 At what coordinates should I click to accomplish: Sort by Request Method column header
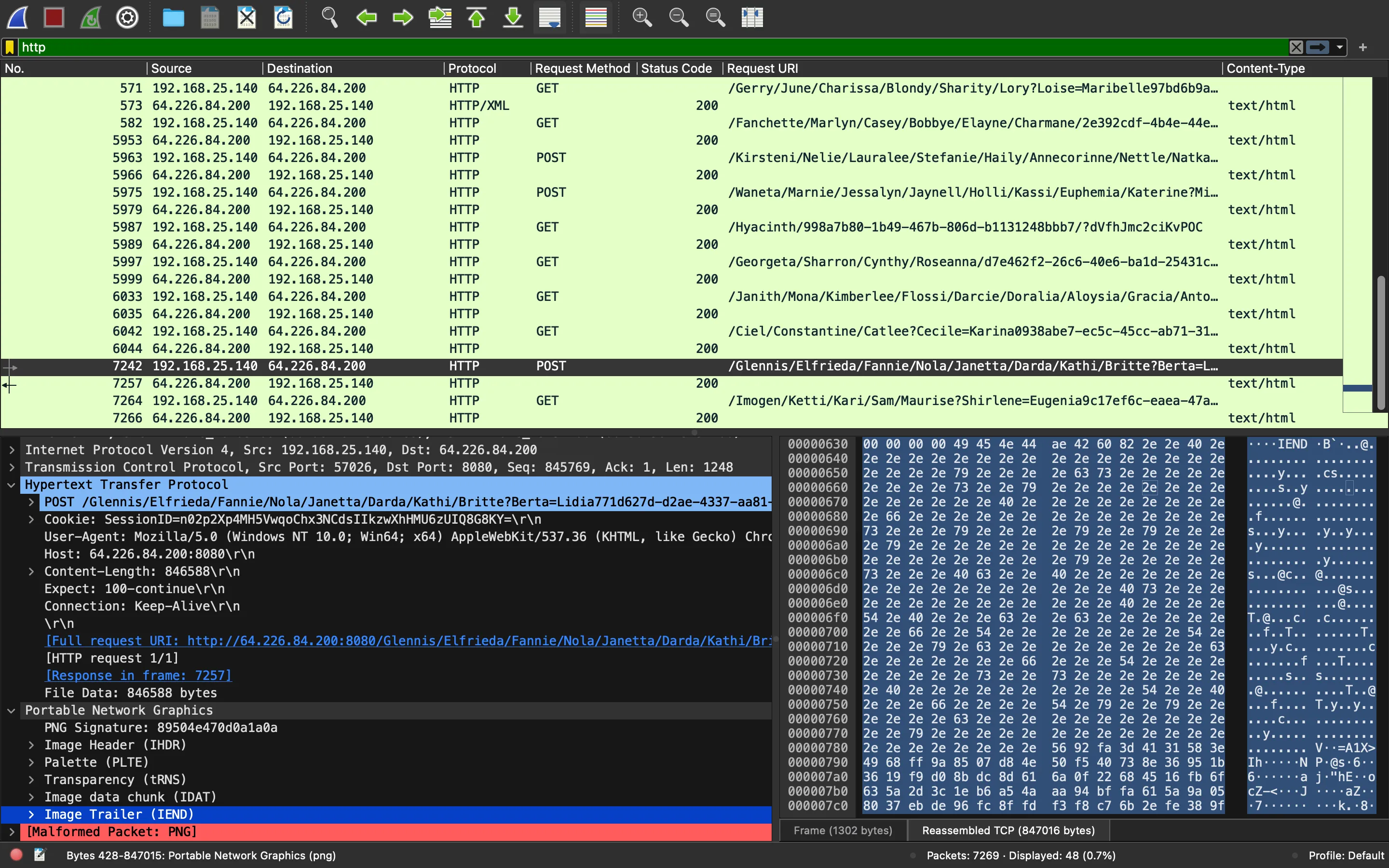(583, 68)
